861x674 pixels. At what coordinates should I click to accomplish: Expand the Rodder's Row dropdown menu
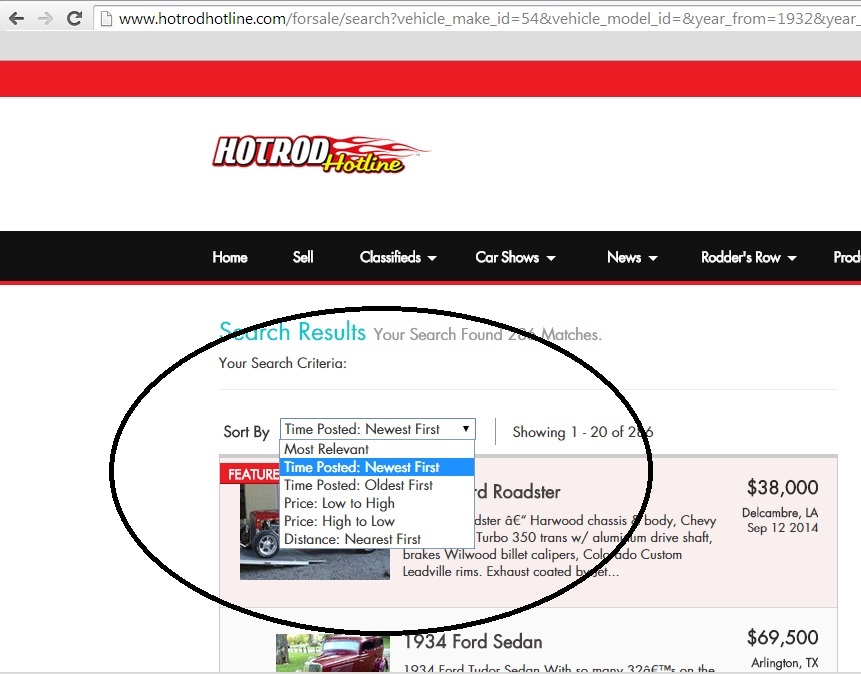748,257
